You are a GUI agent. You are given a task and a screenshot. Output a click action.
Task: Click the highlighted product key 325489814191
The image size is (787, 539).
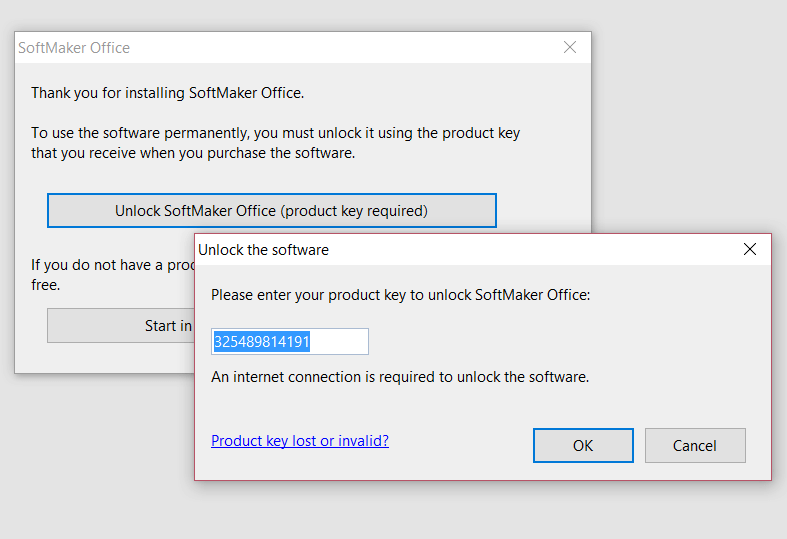pos(261,342)
